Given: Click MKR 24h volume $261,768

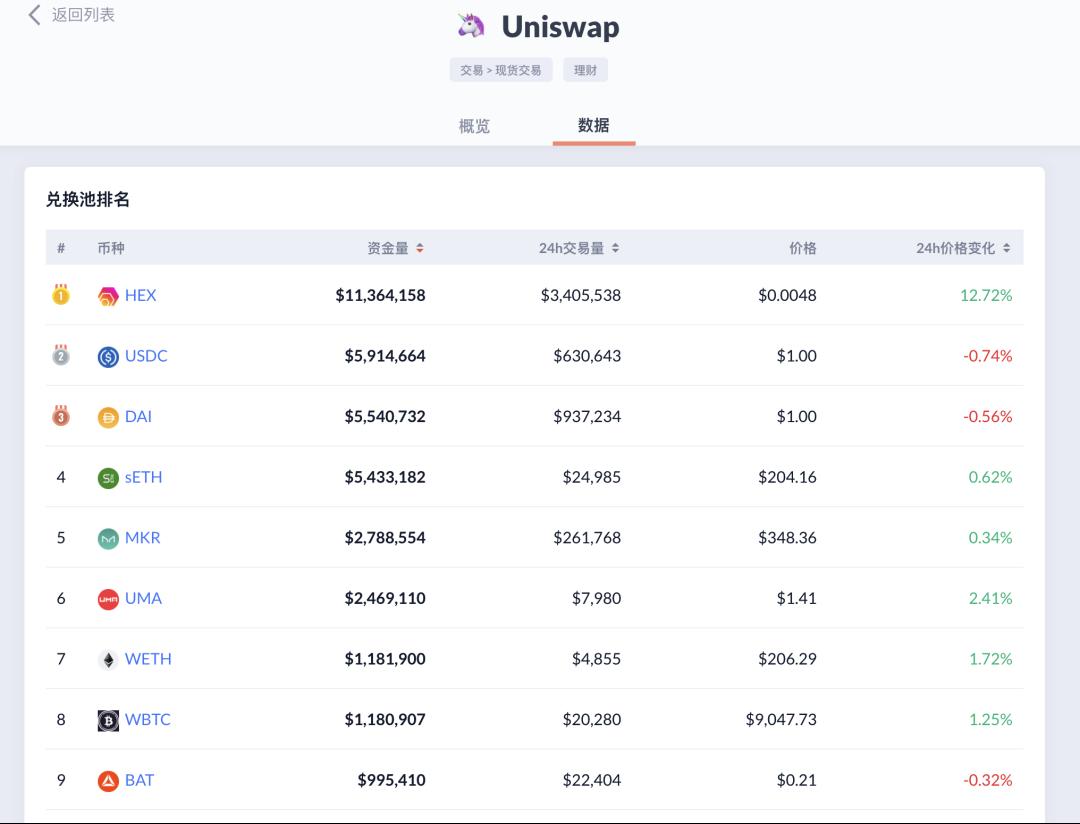Looking at the screenshot, I should pos(587,537).
